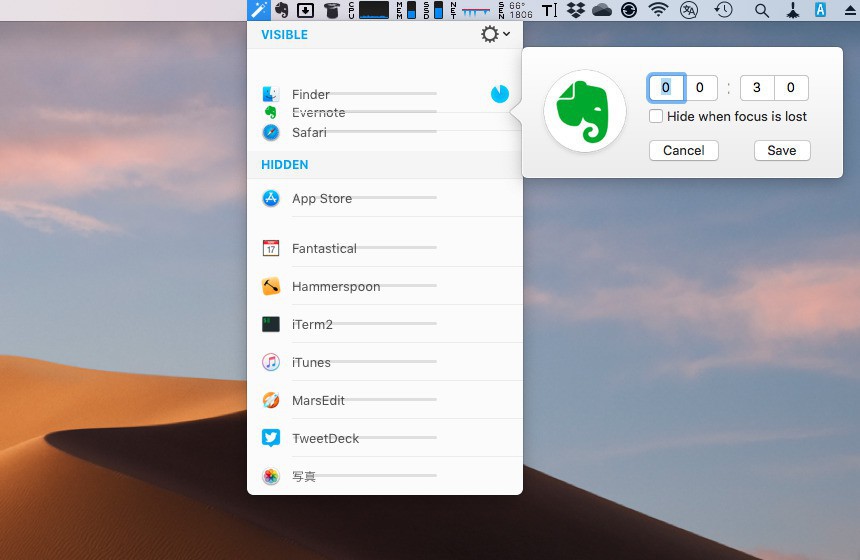Click the magic wand menu bar icon
The width and height of the screenshot is (860, 560).
tap(258, 10)
